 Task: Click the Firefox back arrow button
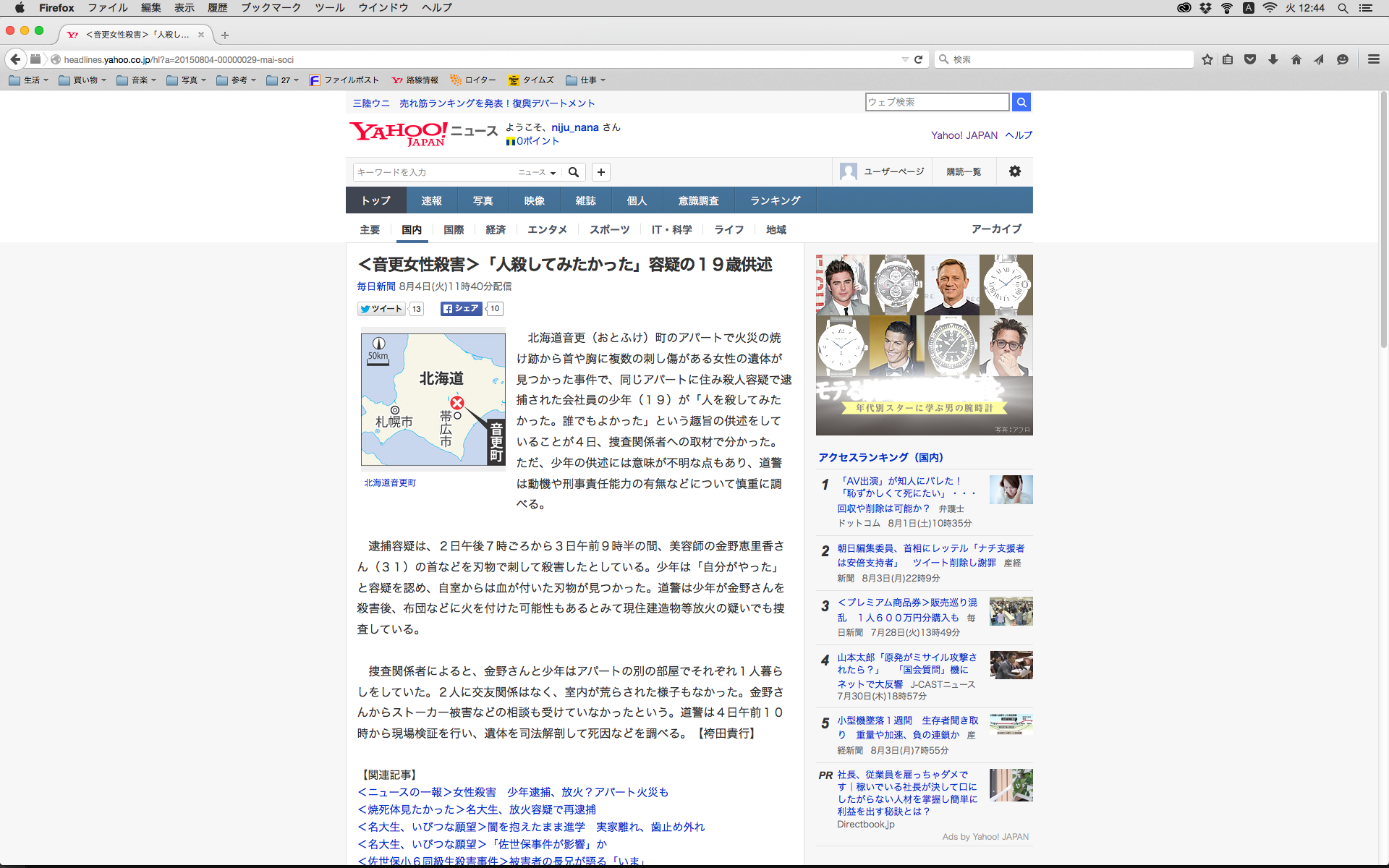(x=15, y=59)
